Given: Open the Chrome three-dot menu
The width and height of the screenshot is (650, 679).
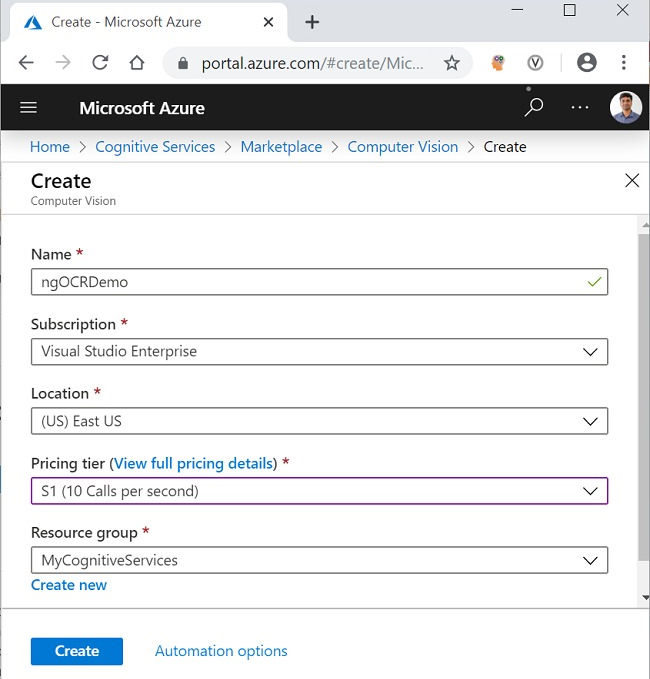Looking at the screenshot, I should 624,63.
